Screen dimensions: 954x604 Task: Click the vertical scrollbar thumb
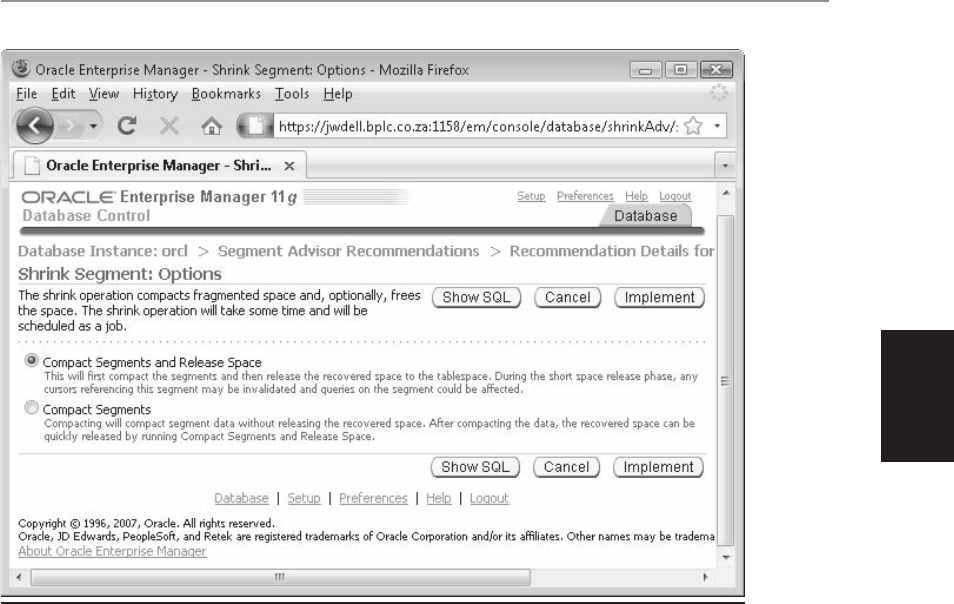click(725, 381)
